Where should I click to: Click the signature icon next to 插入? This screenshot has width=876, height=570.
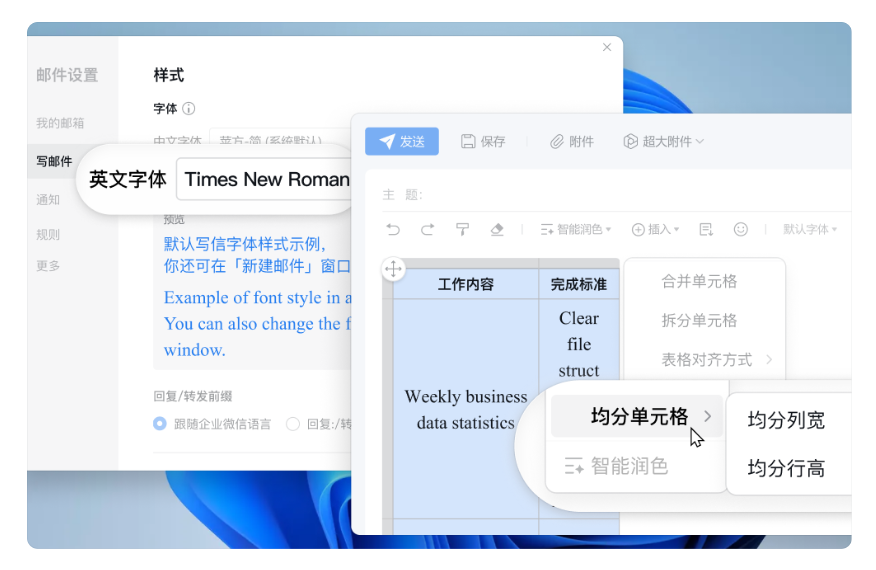[706, 230]
